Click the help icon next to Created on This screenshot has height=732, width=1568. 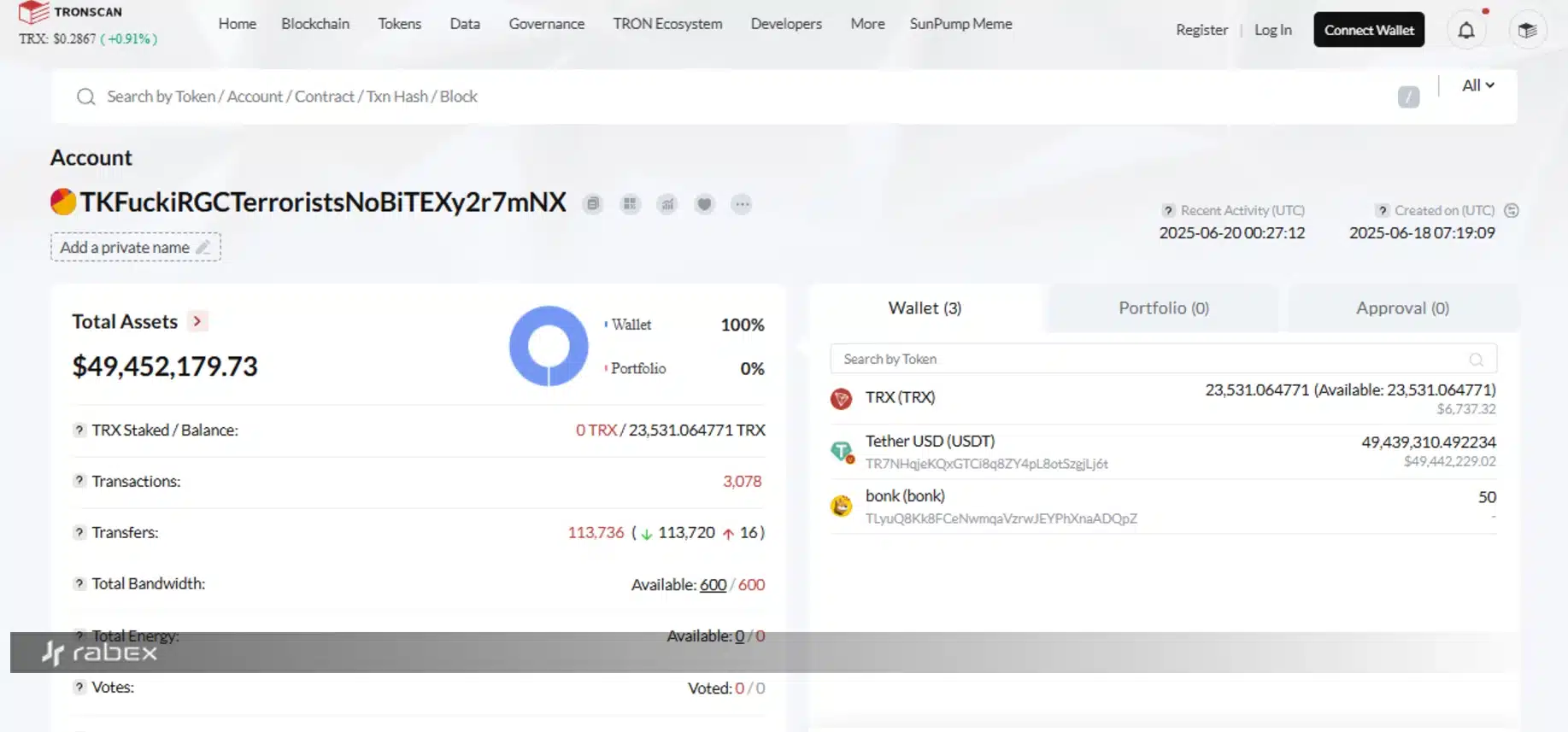(1382, 210)
